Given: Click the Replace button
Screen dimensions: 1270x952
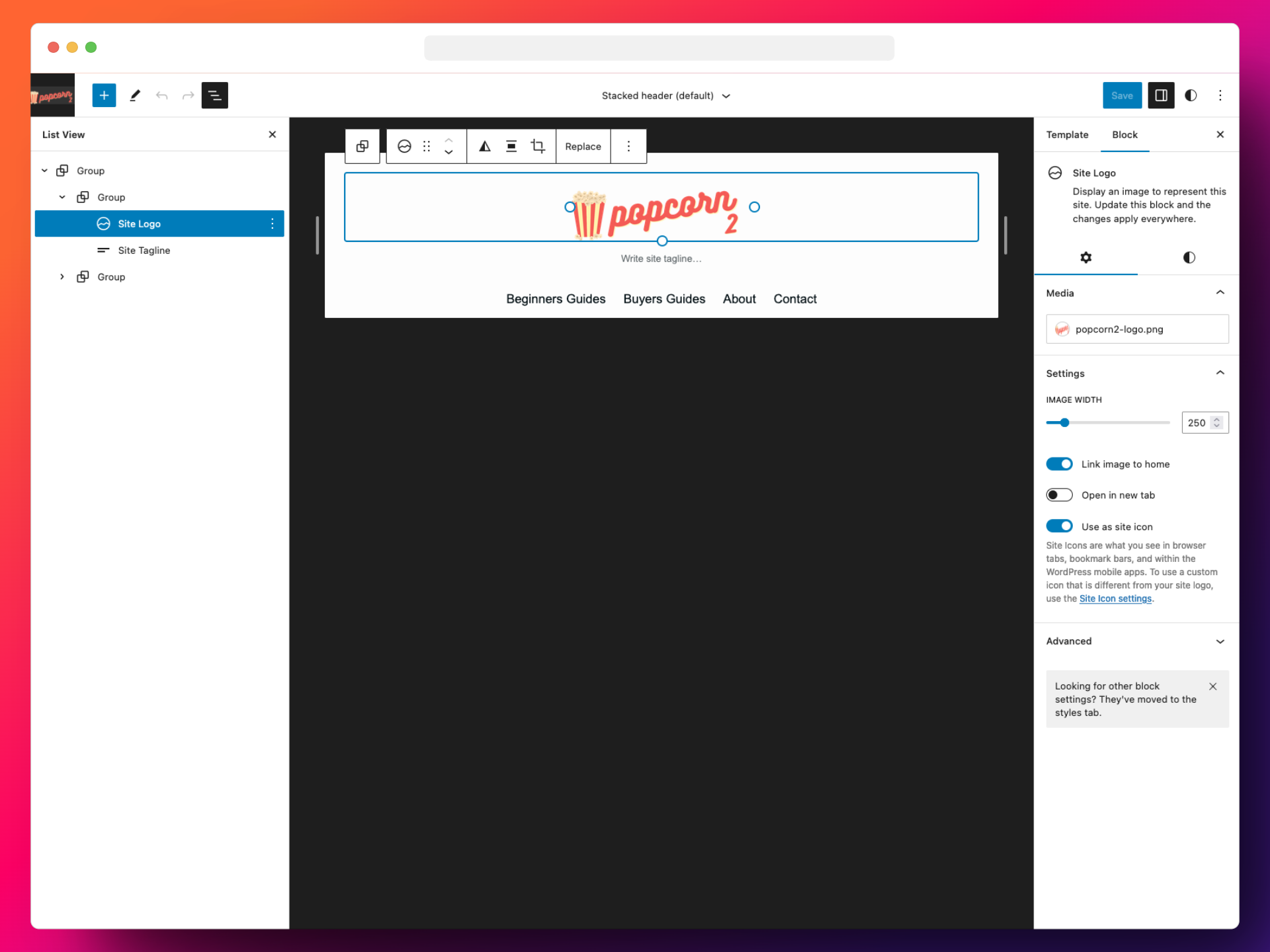Looking at the screenshot, I should [x=583, y=146].
